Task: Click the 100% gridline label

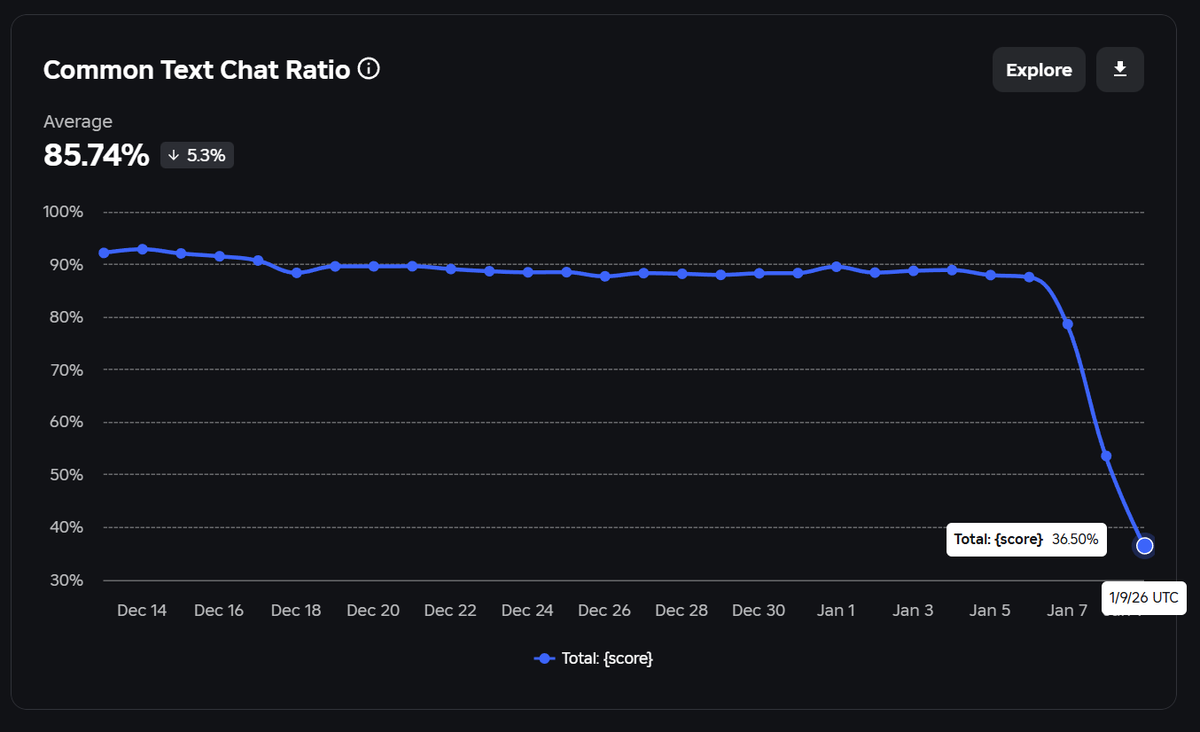Action: (65, 211)
